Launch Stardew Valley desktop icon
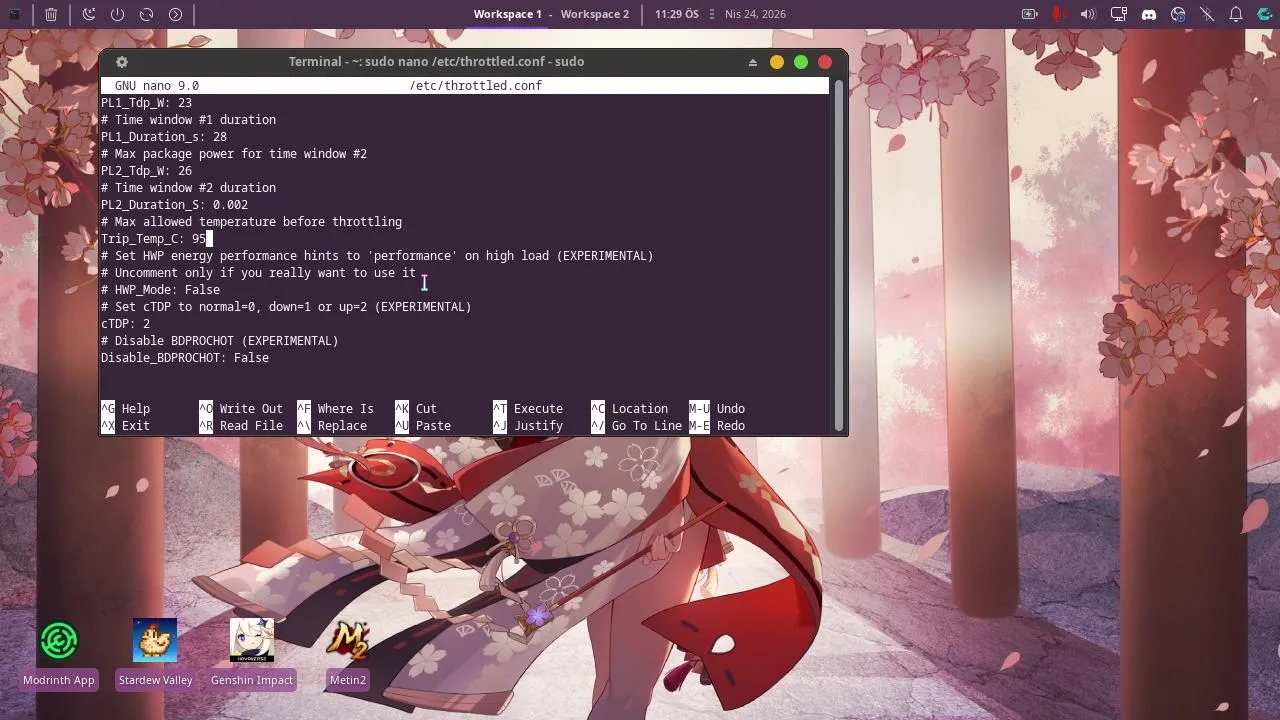The image size is (1280, 720). pyautogui.click(x=155, y=655)
